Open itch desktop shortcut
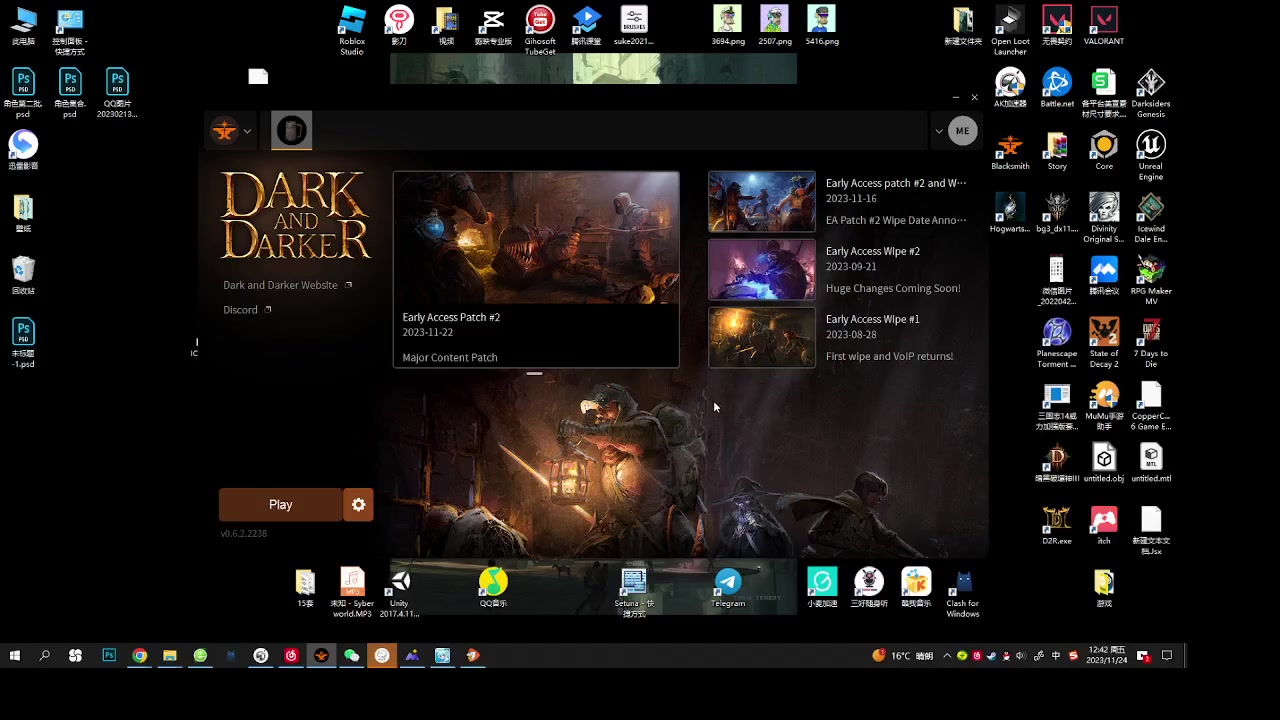 coord(1104,525)
